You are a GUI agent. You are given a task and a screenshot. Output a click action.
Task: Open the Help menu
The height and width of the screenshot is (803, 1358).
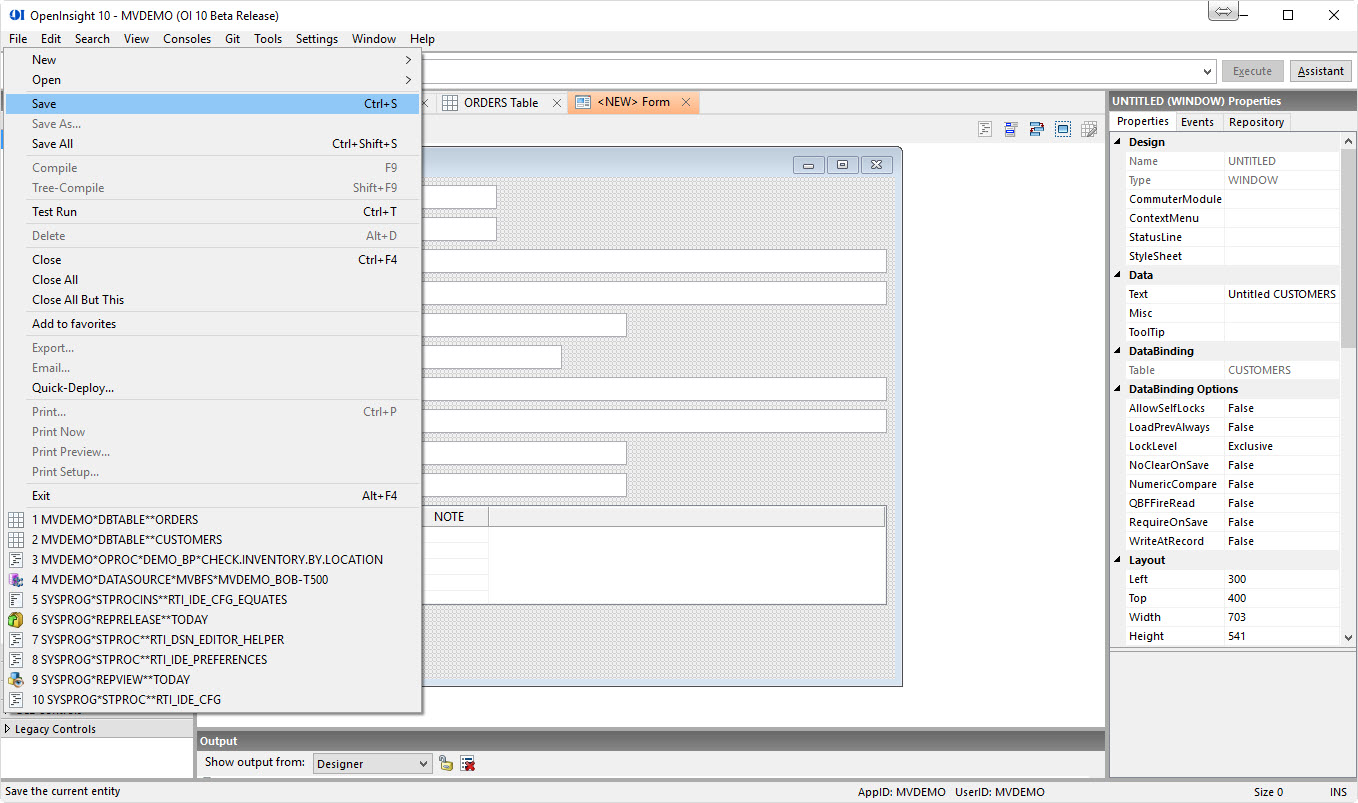(x=422, y=39)
